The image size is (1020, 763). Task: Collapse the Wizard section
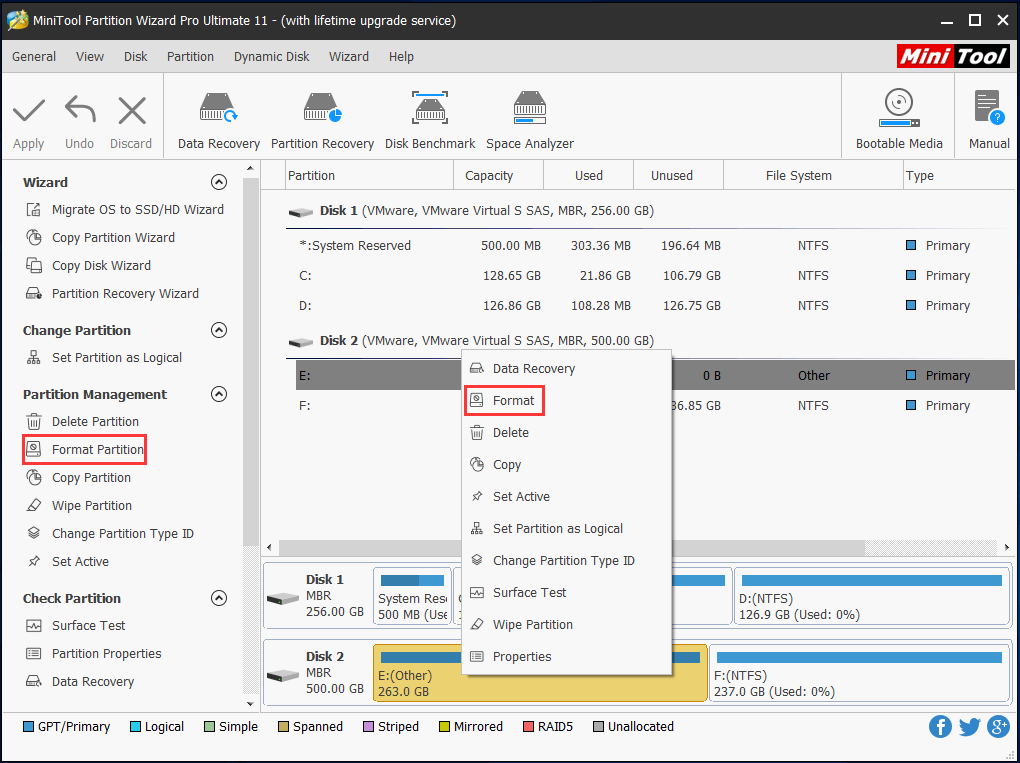pos(219,182)
